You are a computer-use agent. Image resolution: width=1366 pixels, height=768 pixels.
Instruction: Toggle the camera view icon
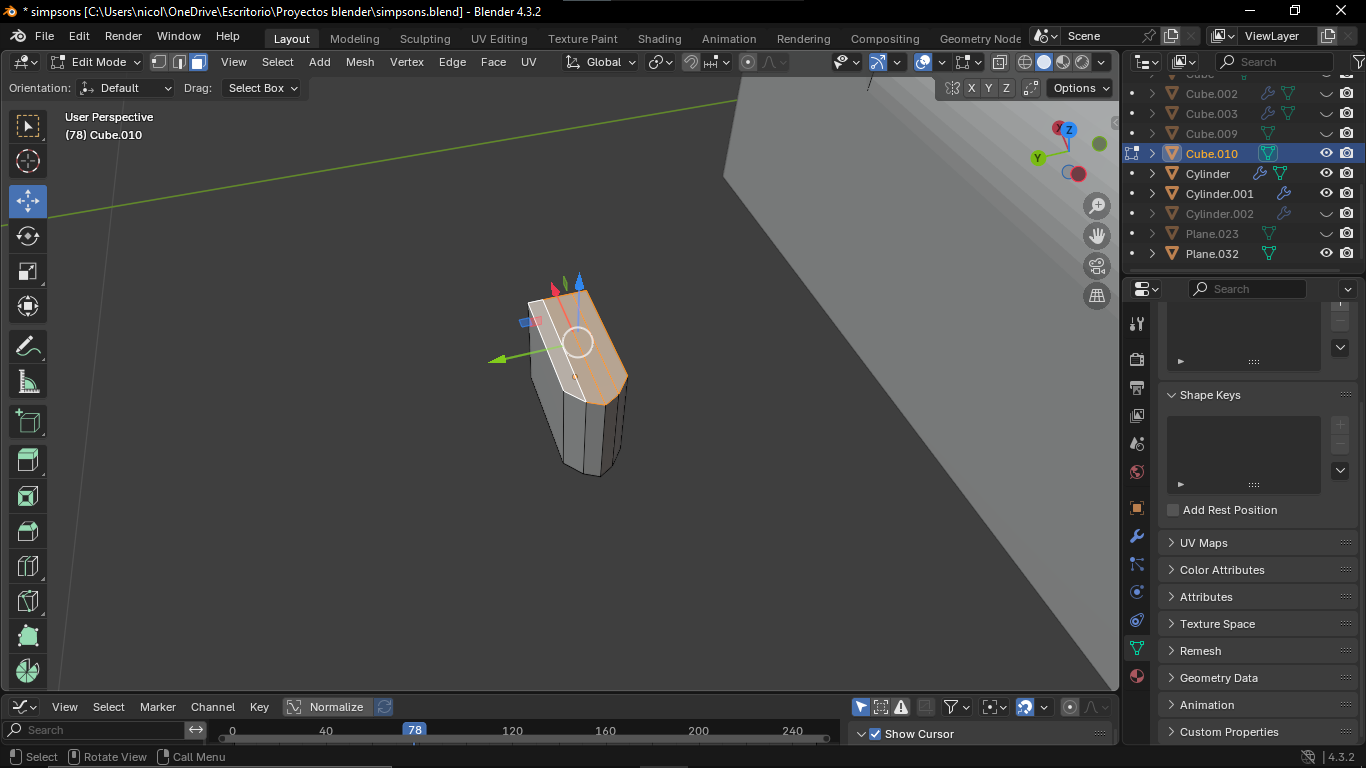pyautogui.click(x=1097, y=266)
